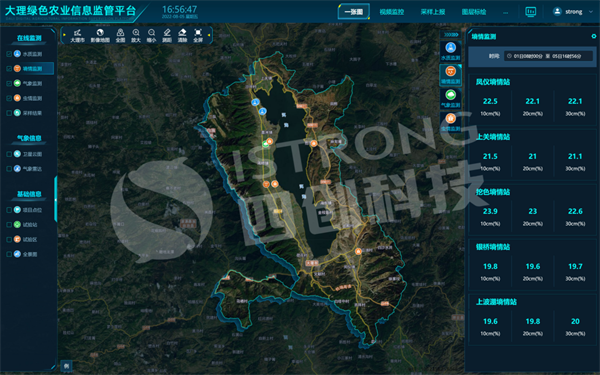600x375 pixels.
Task: Uncheck the 水质监测 layer checkbox
Action: [x=9, y=54]
